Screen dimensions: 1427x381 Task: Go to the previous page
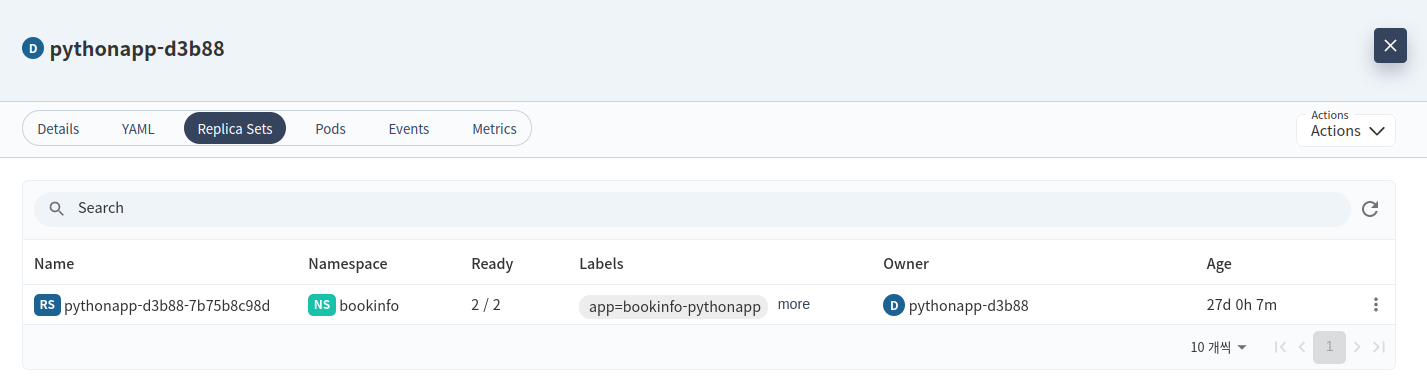(1302, 347)
